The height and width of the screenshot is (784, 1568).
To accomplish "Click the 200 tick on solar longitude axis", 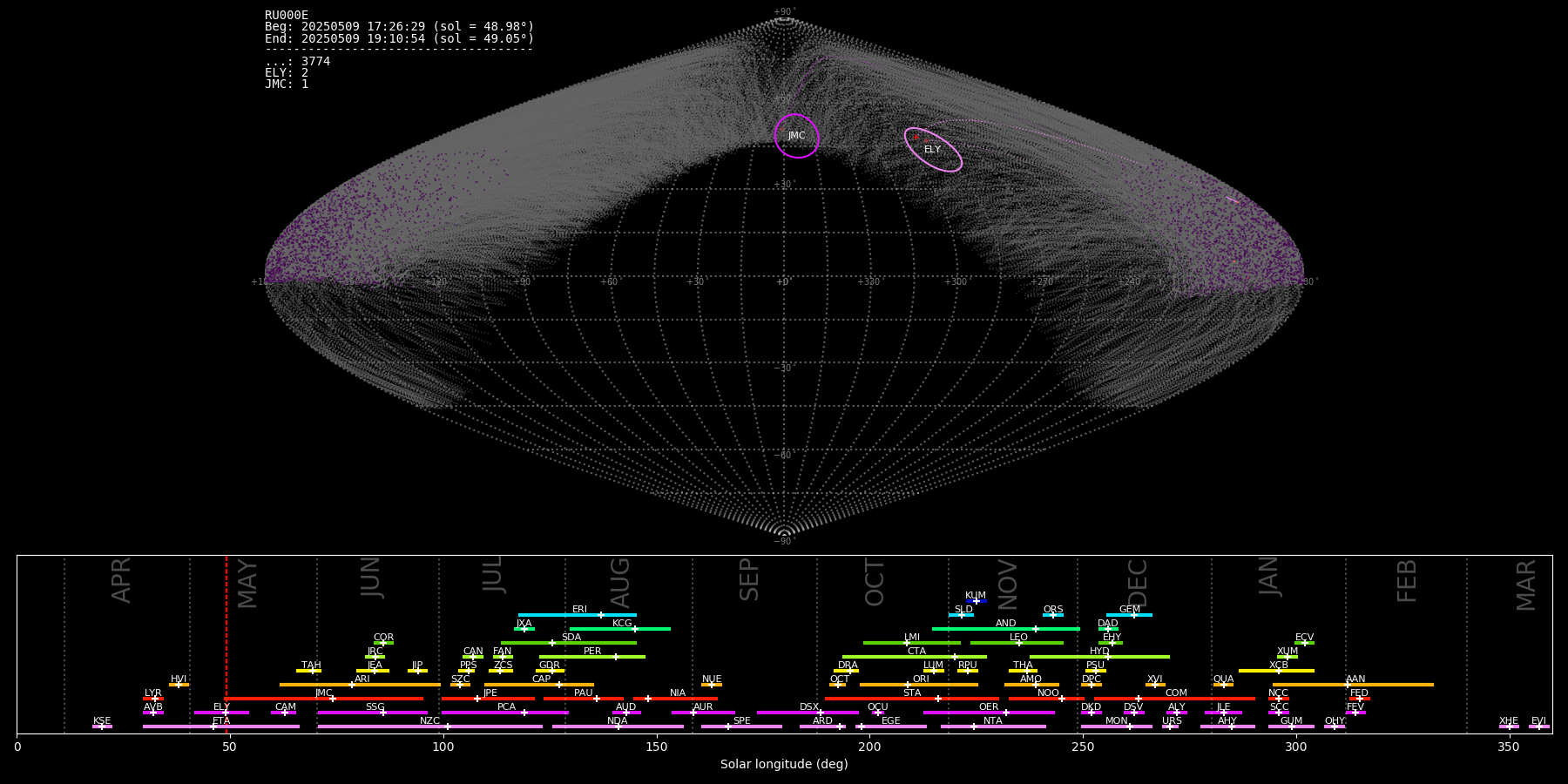I will (869, 747).
